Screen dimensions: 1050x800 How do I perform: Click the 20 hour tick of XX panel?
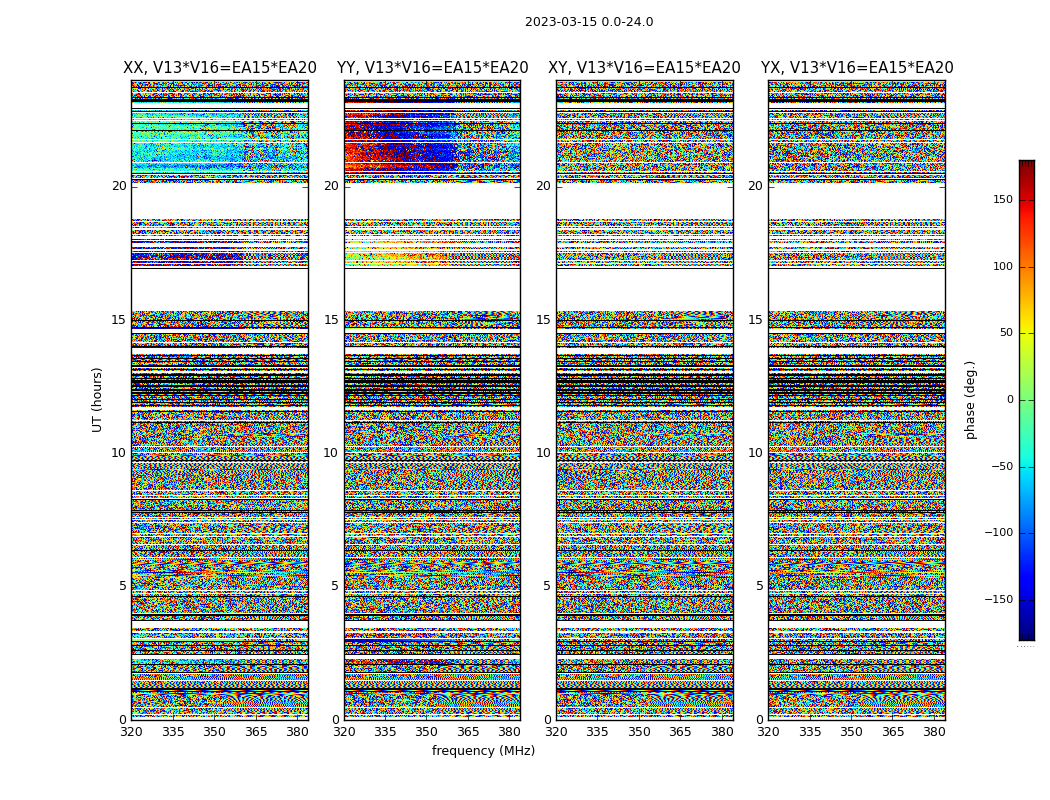[x=119, y=186]
